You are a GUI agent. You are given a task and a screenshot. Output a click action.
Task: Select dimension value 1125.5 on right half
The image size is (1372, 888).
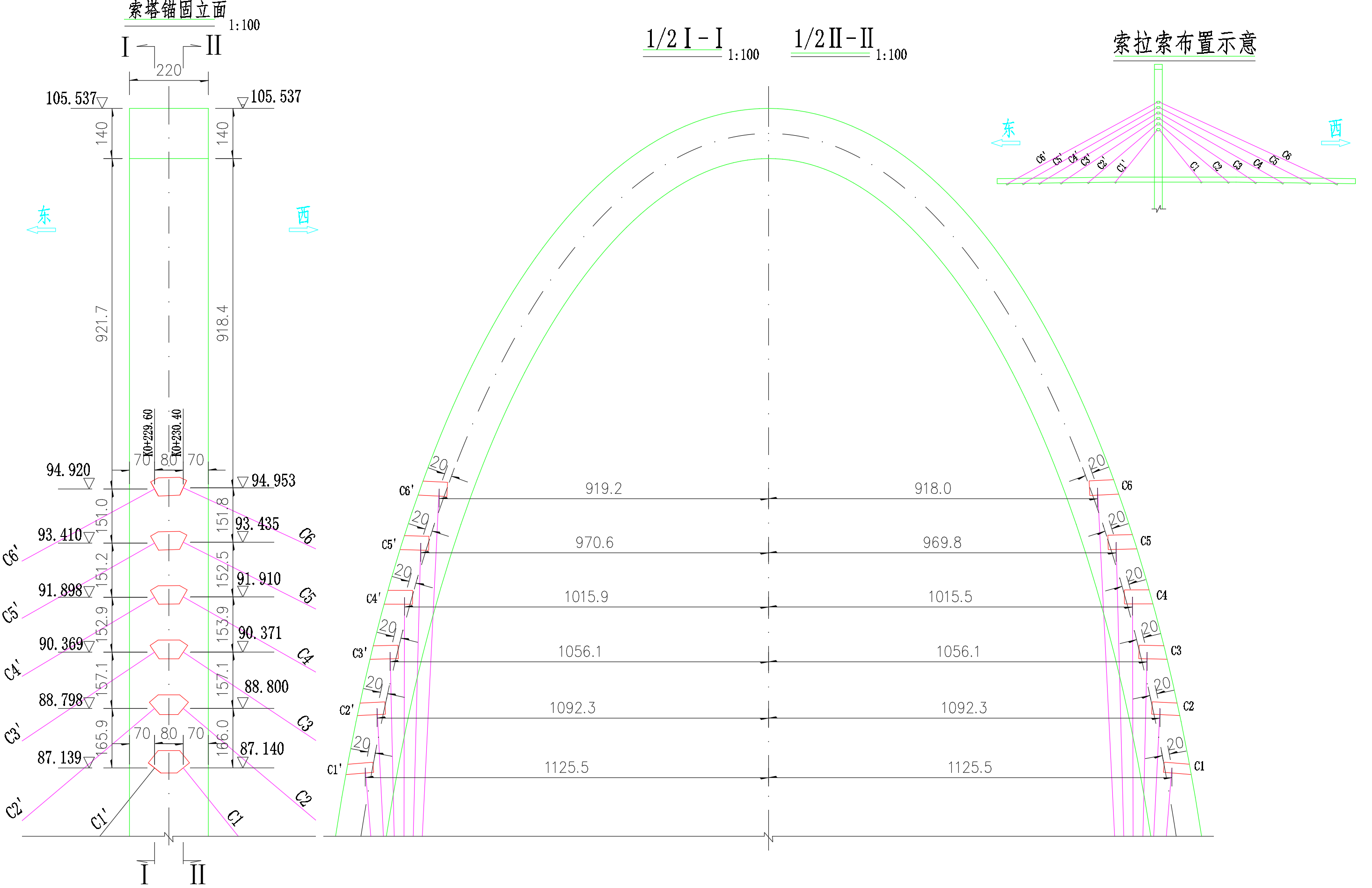[x=970, y=768]
